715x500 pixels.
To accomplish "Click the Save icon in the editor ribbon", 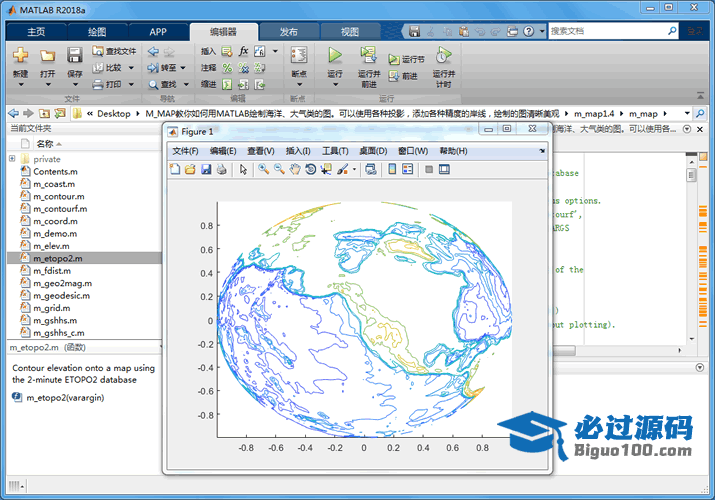I will click(74, 56).
